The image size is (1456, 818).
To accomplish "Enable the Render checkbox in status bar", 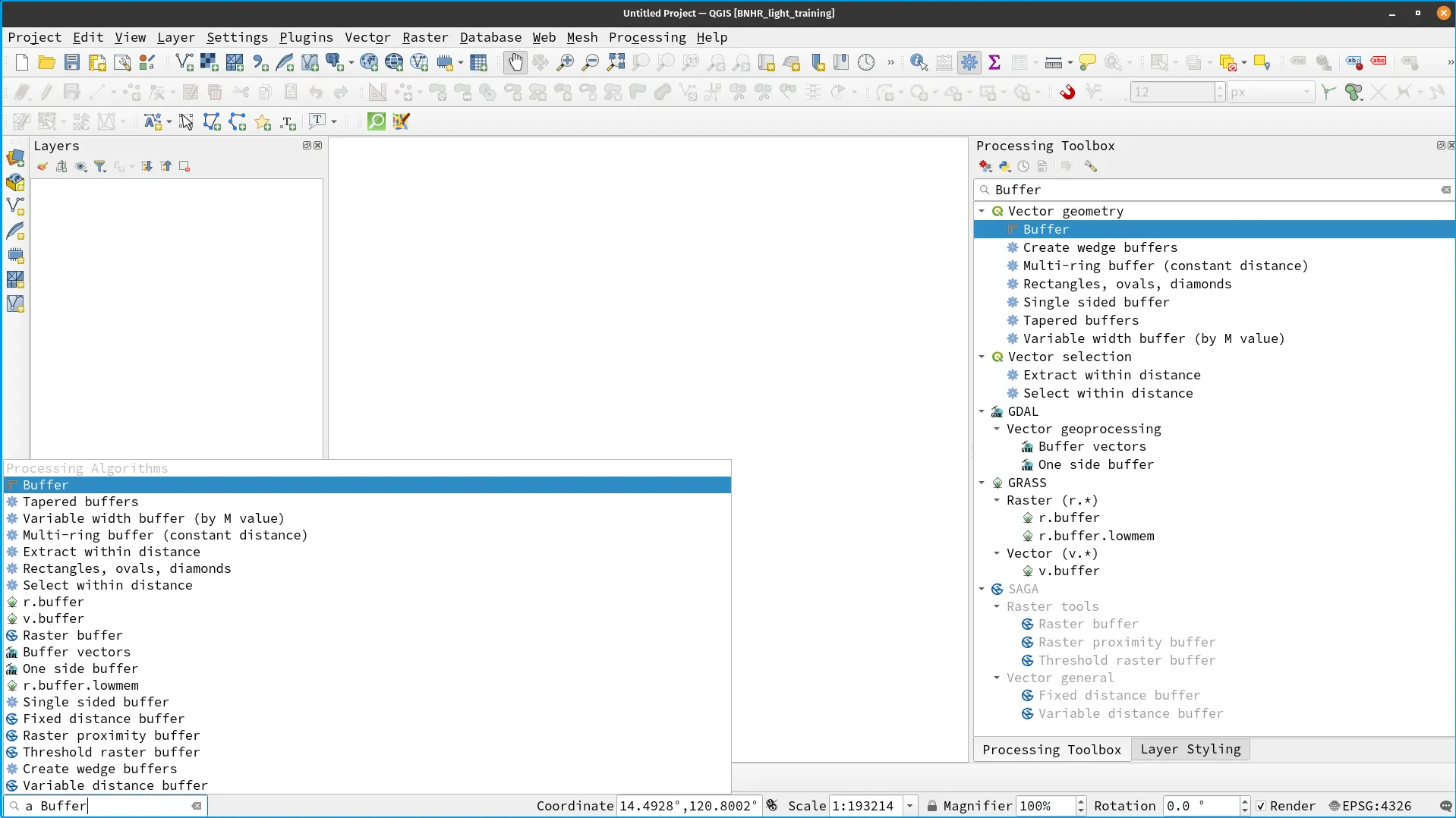I will click(x=1261, y=806).
